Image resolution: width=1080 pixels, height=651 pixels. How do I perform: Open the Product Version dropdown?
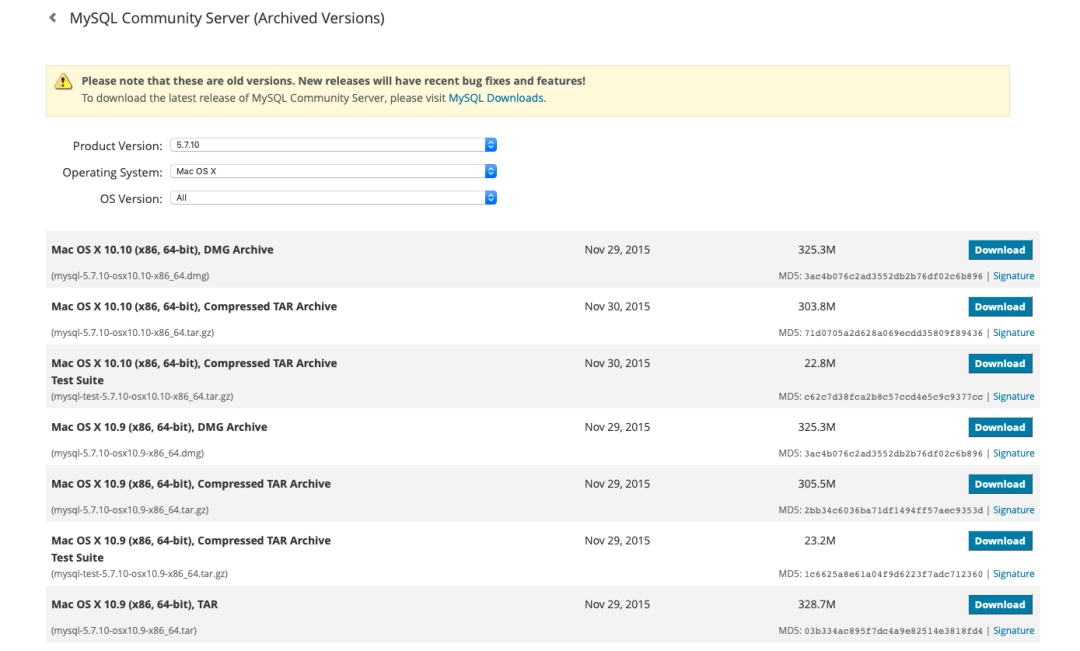[x=334, y=145]
